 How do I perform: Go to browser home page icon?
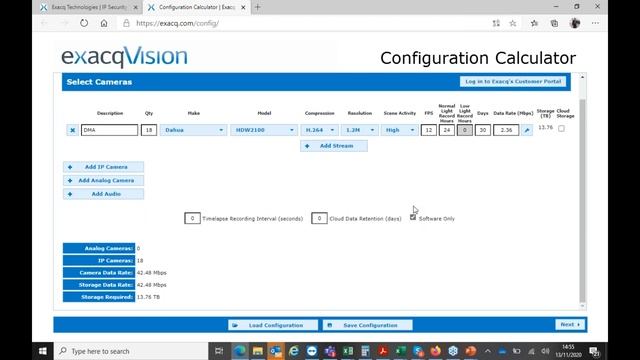click(x=104, y=23)
